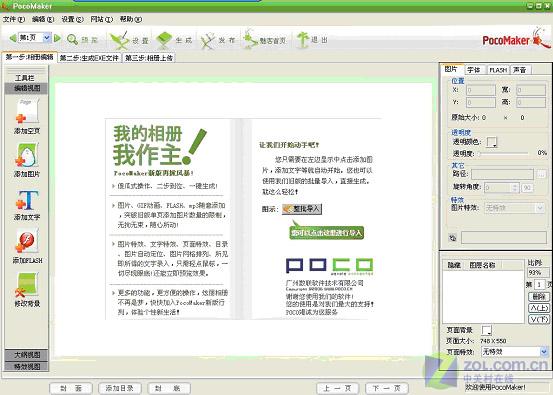Image resolution: width=553 pixels, height=395 pixels.
Task: Switch to 大纲视图 outline view in sidebar
Action: [27, 355]
